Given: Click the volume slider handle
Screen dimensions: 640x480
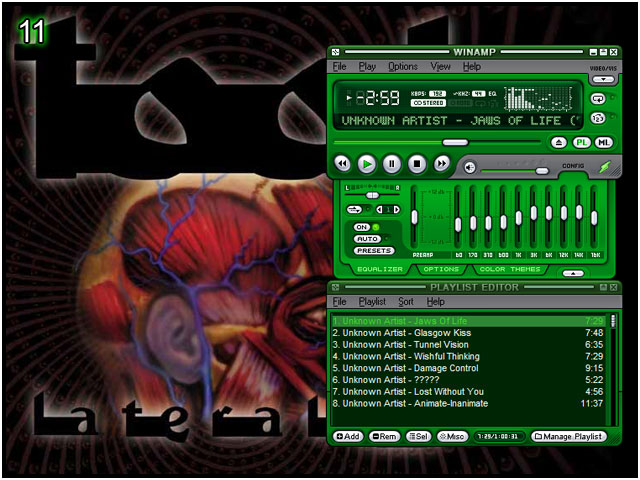Looking at the screenshot, I should pos(542,171).
